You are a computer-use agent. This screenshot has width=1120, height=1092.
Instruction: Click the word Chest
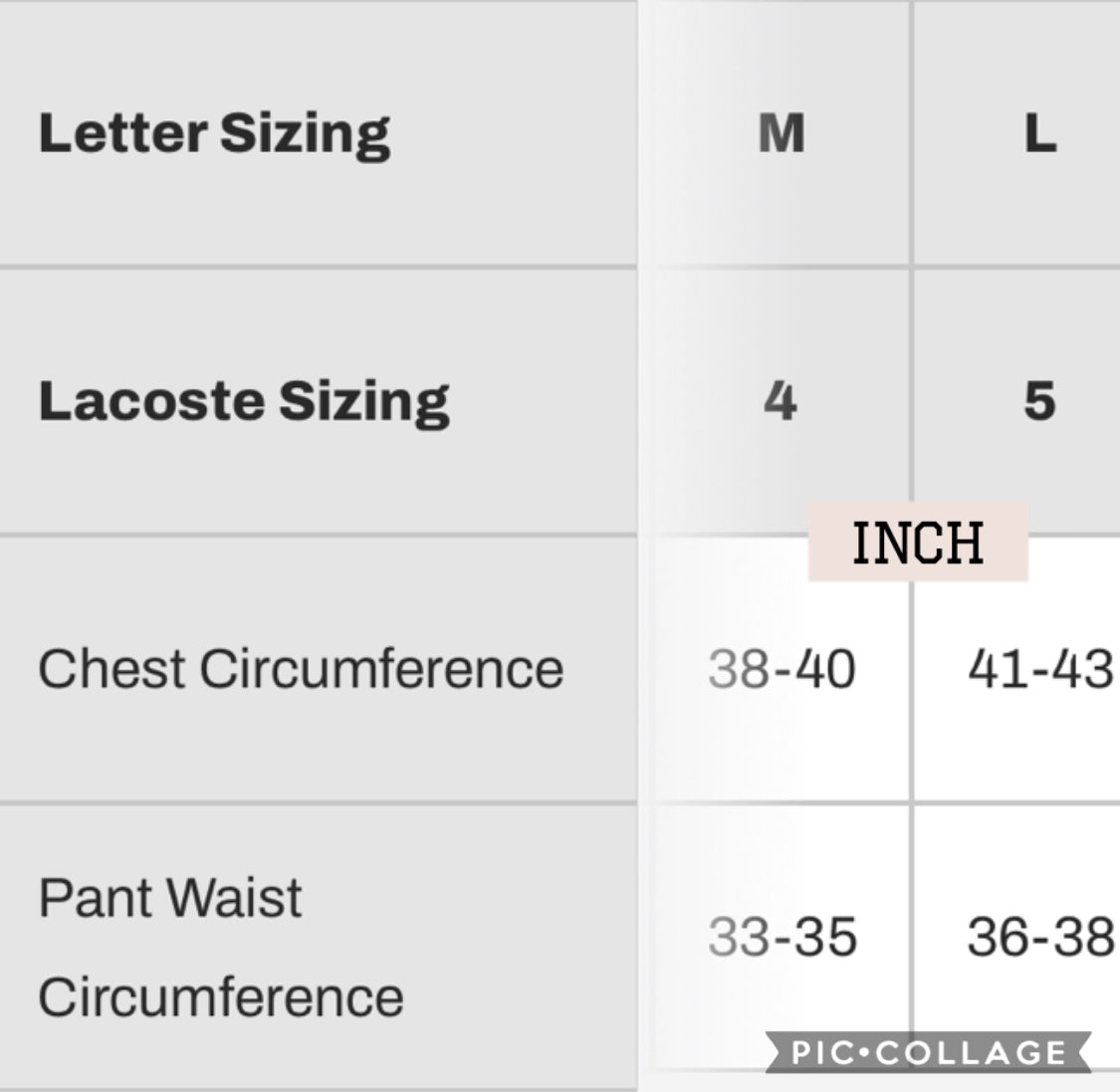click(x=112, y=668)
